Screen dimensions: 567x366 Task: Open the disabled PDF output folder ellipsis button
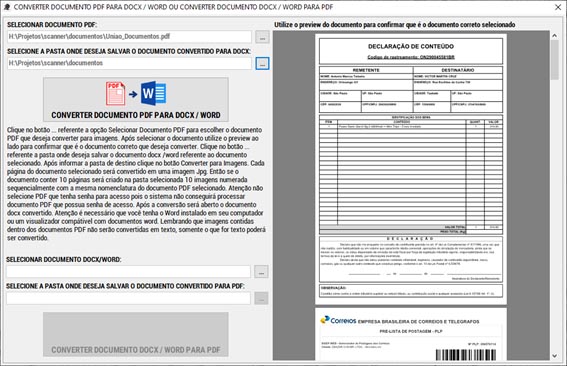click(x=261, y=298)
